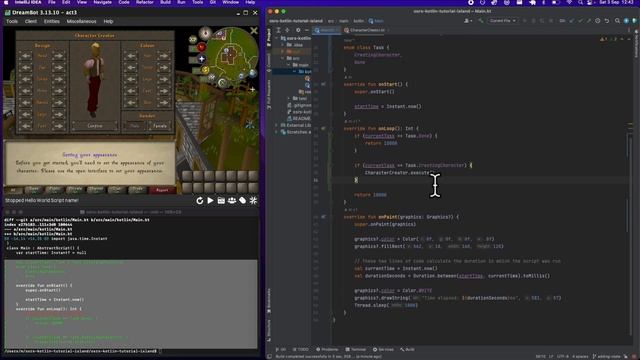640x360 pixels.
Task: Open the DreamBot folder icon beside play
Action: point(221,200)
